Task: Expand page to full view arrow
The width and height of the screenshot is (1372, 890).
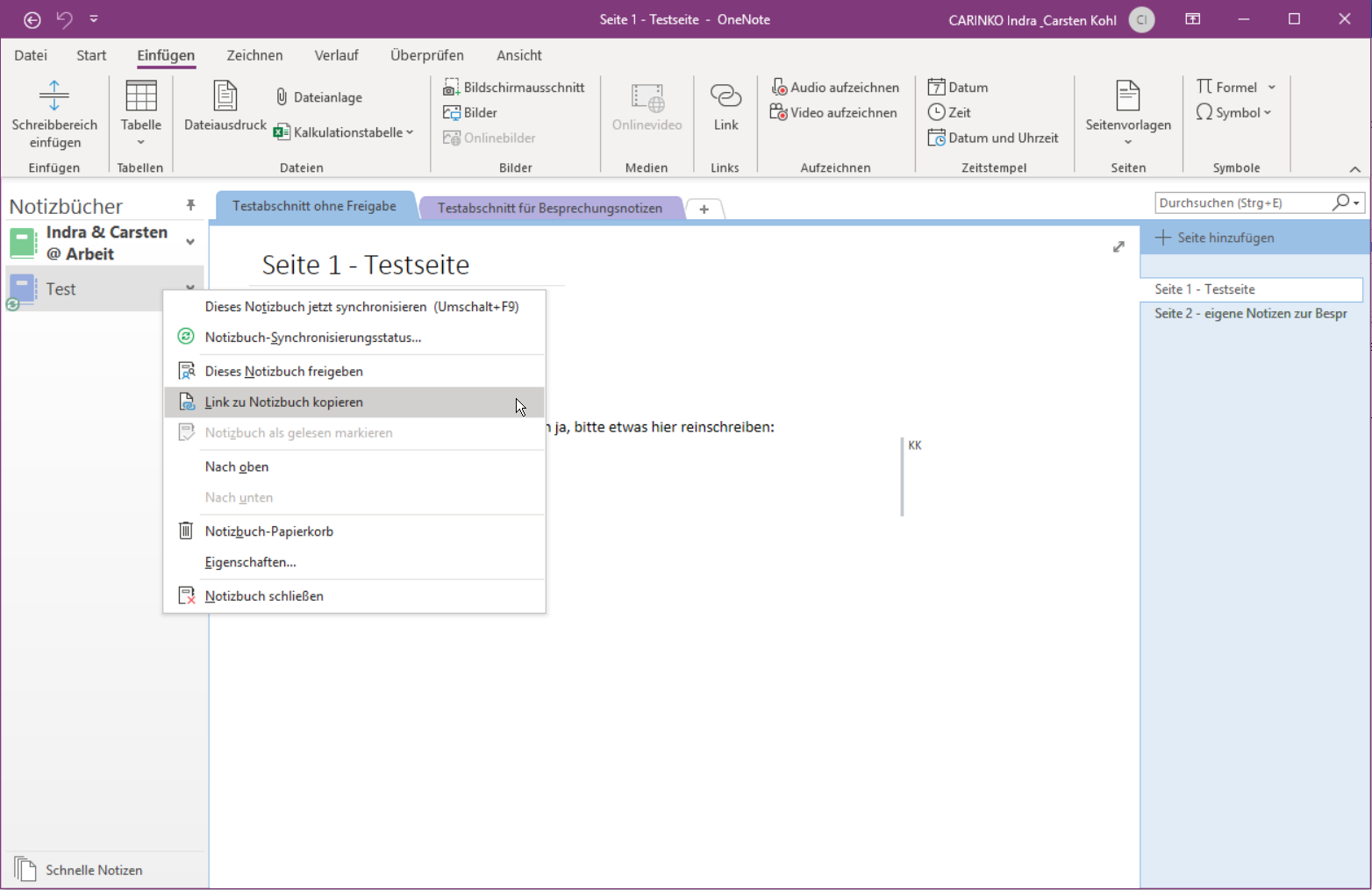Action: [x=1118, y=247]
